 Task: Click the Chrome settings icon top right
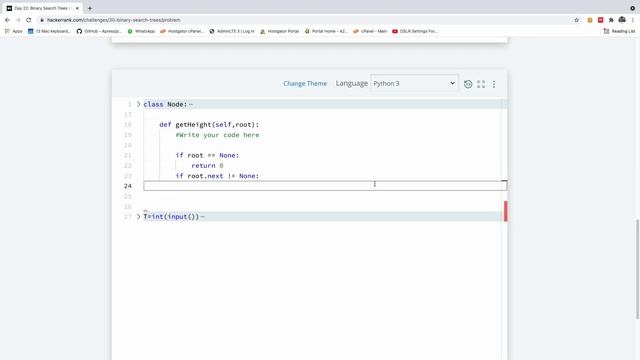coord(633,8)
